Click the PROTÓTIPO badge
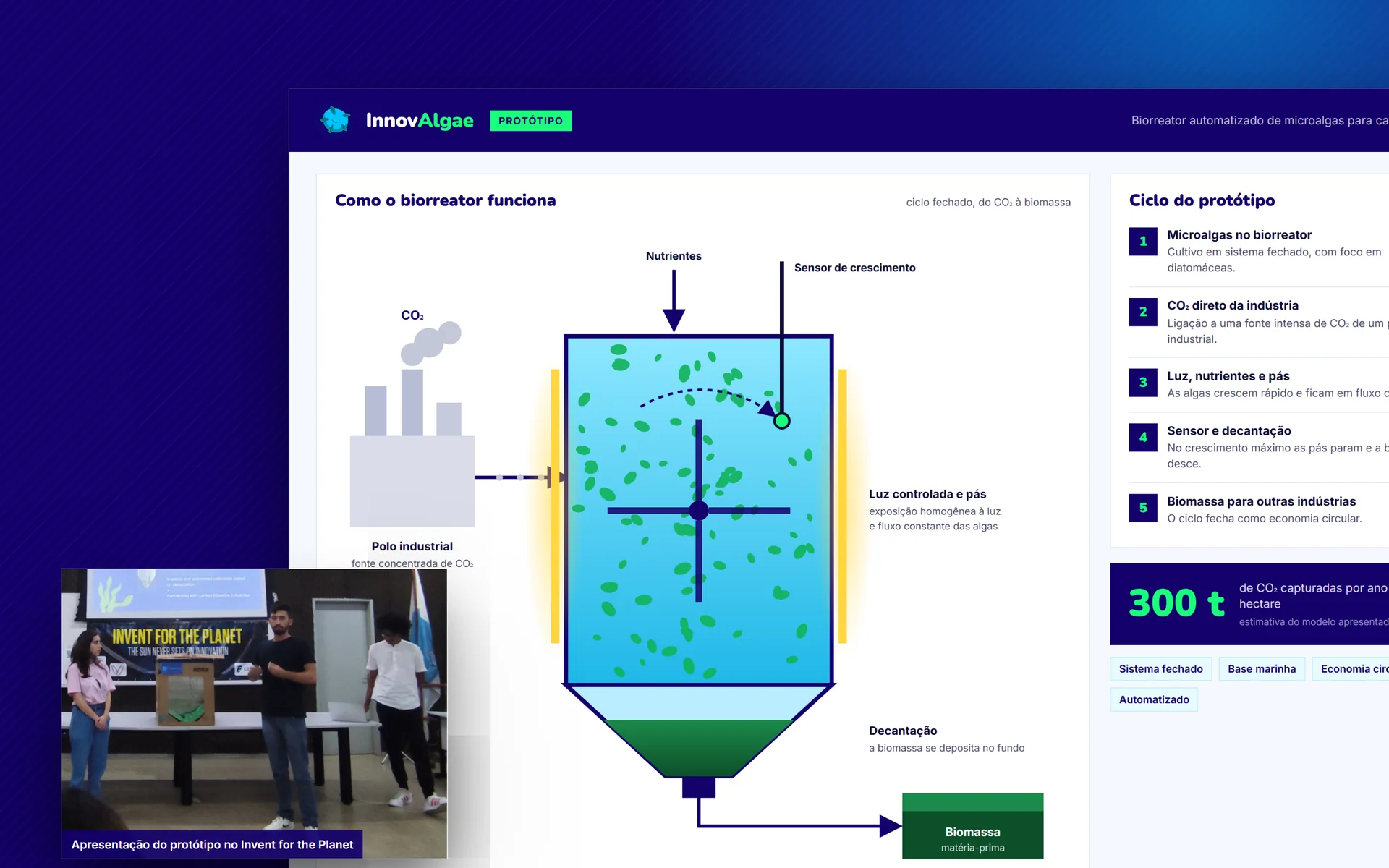Viewport: 1389px width, 868px height. tap(530, 121)
